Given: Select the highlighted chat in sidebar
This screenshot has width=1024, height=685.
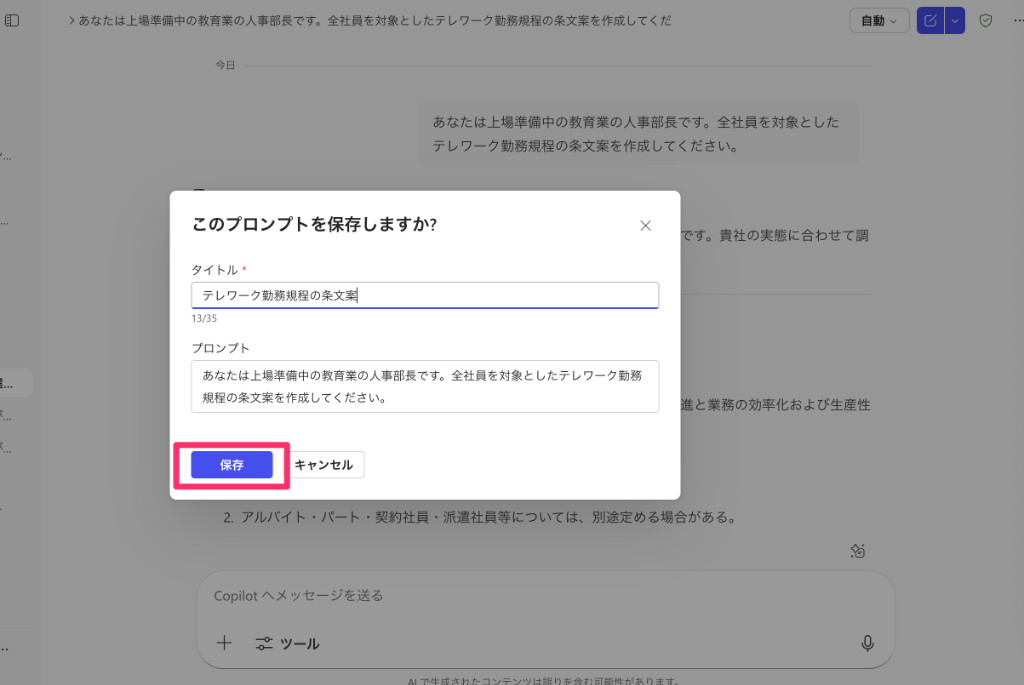Looking at the screenshot, I should 15,382.
